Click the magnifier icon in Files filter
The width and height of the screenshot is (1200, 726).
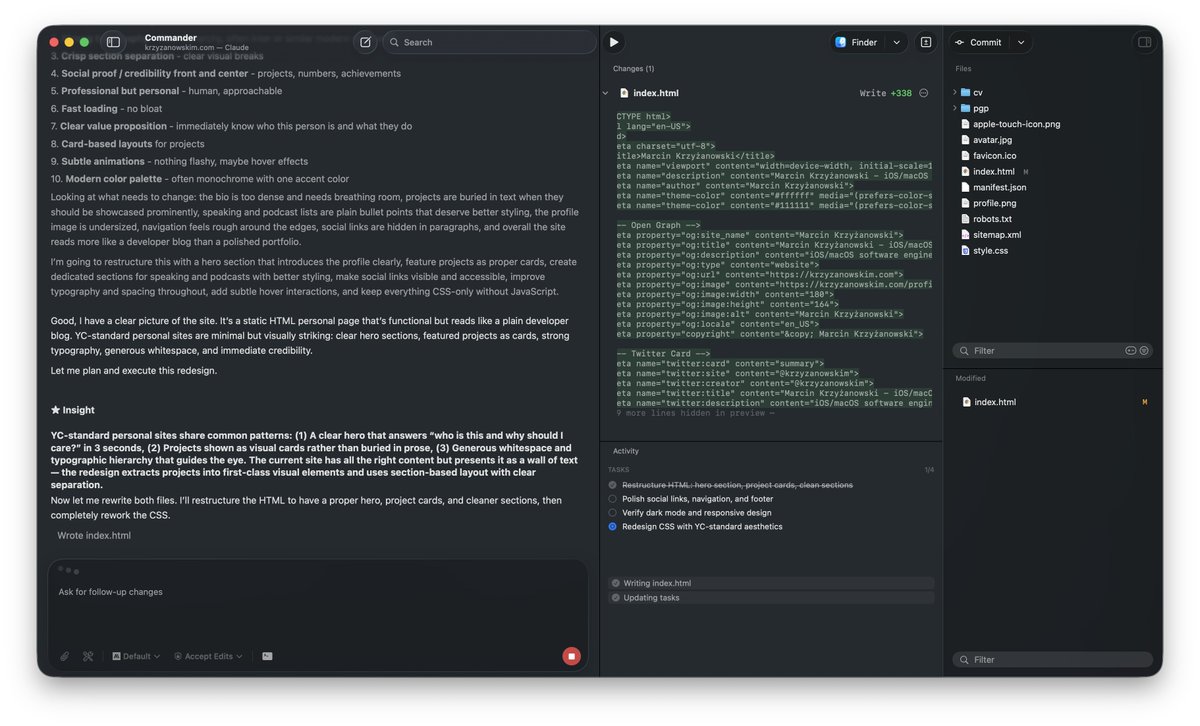coord(964,351)
